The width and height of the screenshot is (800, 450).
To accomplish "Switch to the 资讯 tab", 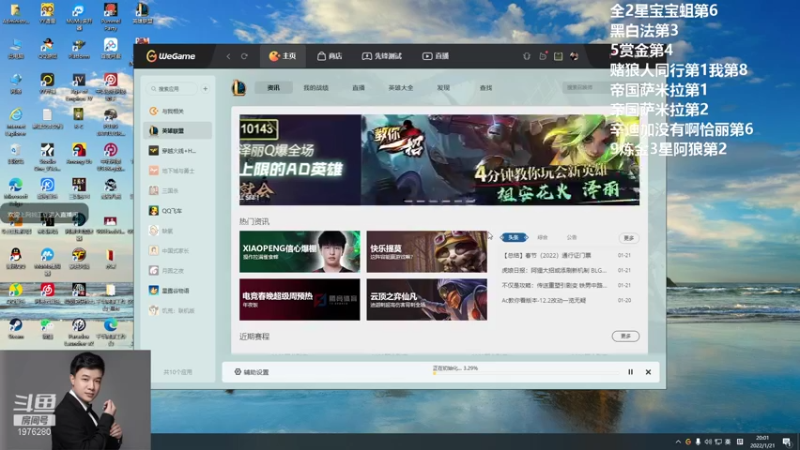I will tap(273, 88).
